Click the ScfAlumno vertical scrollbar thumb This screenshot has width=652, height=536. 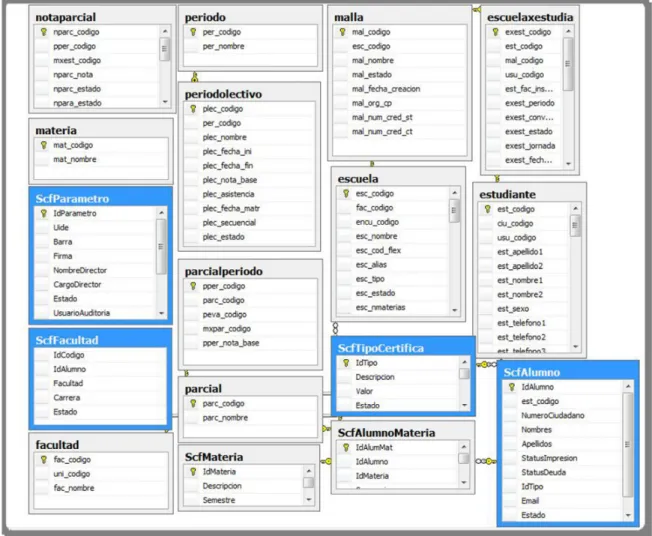point(628,444)
